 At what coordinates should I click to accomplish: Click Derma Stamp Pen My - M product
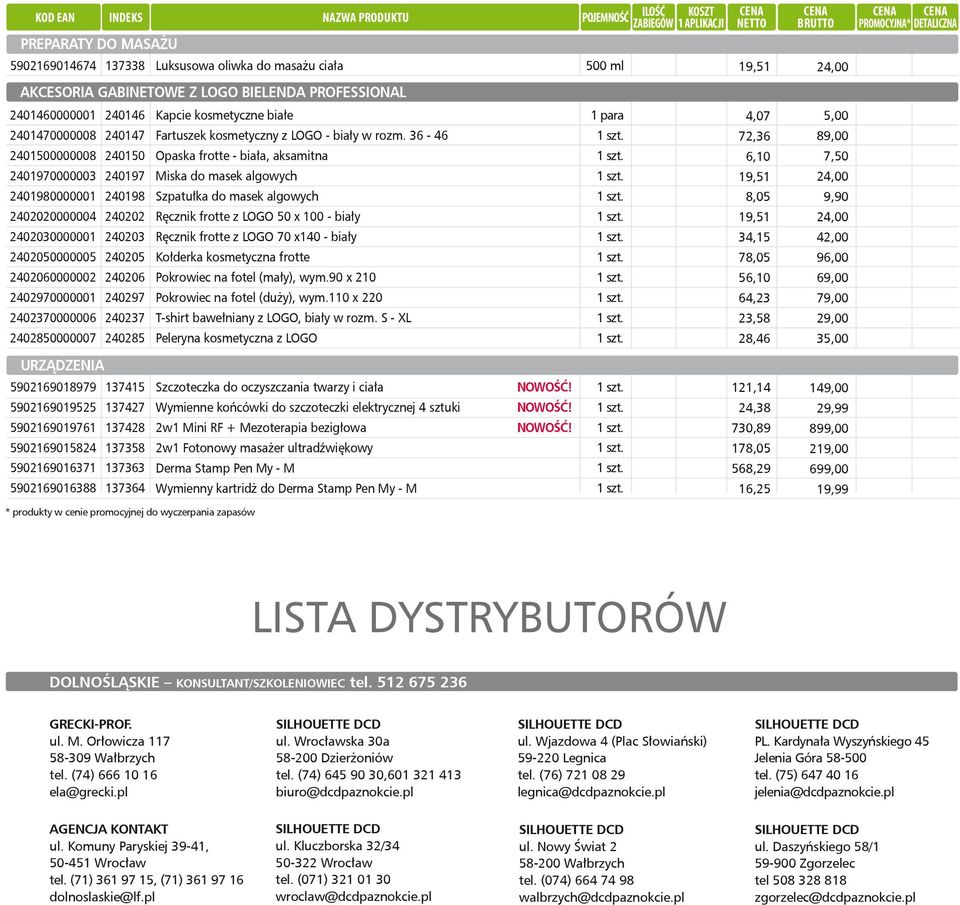[225, 468]
